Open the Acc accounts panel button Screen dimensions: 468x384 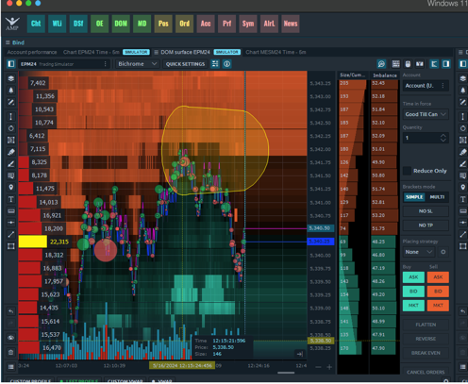(206, 24)
